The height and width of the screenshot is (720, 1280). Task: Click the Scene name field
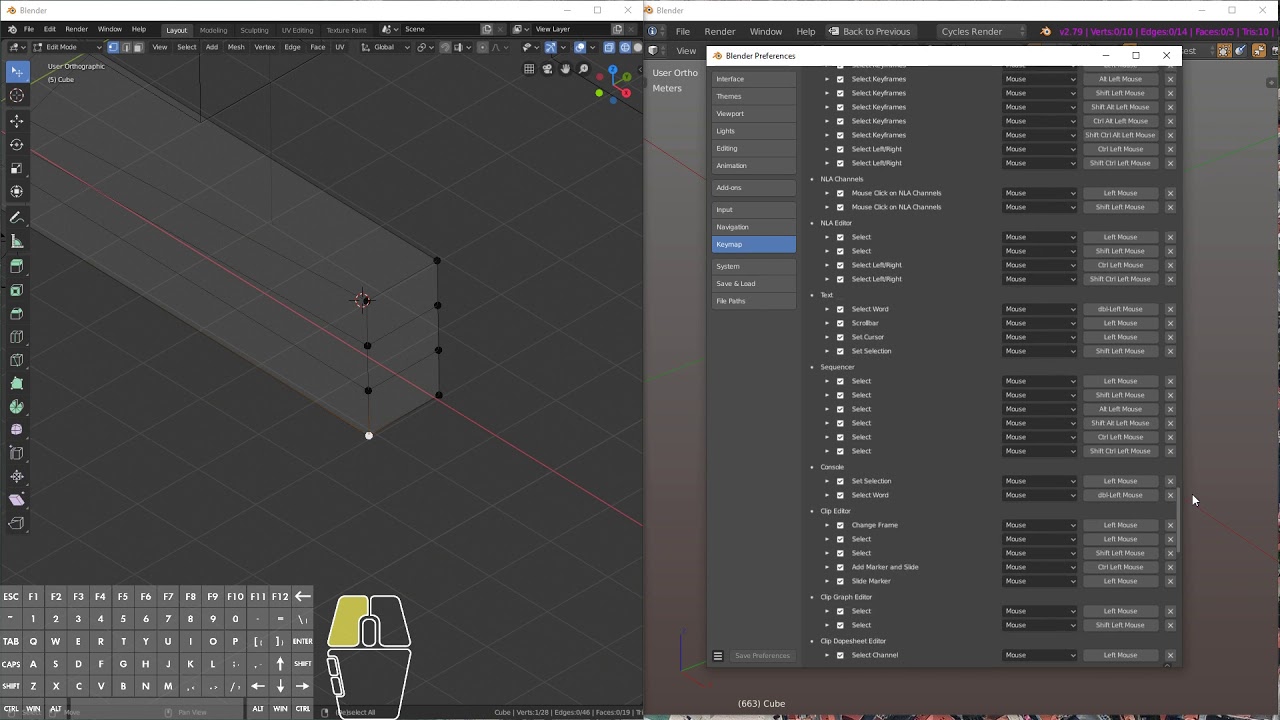(x=440, y=29)
